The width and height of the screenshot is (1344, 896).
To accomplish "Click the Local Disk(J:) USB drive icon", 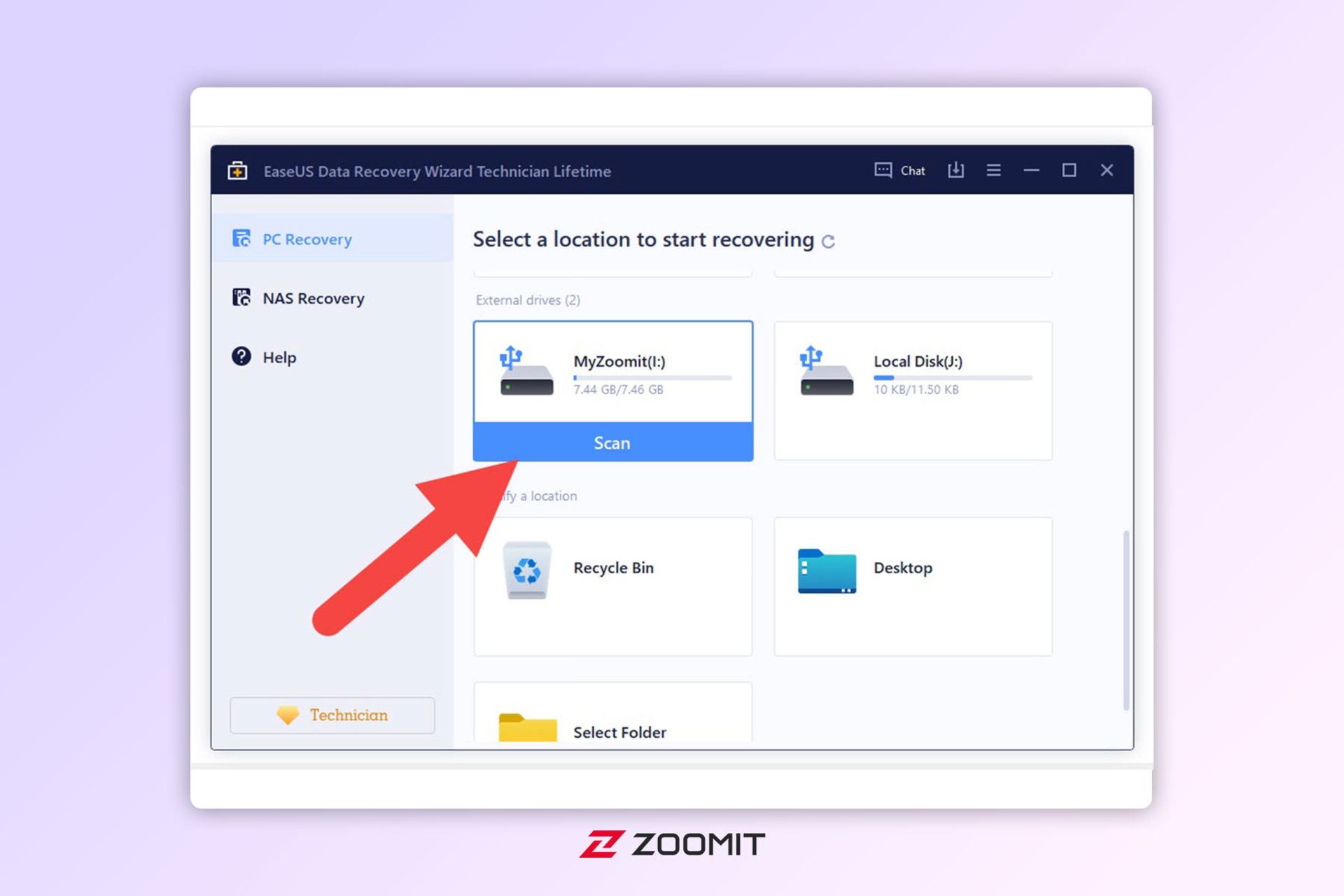I will click(x=826, y=371).
